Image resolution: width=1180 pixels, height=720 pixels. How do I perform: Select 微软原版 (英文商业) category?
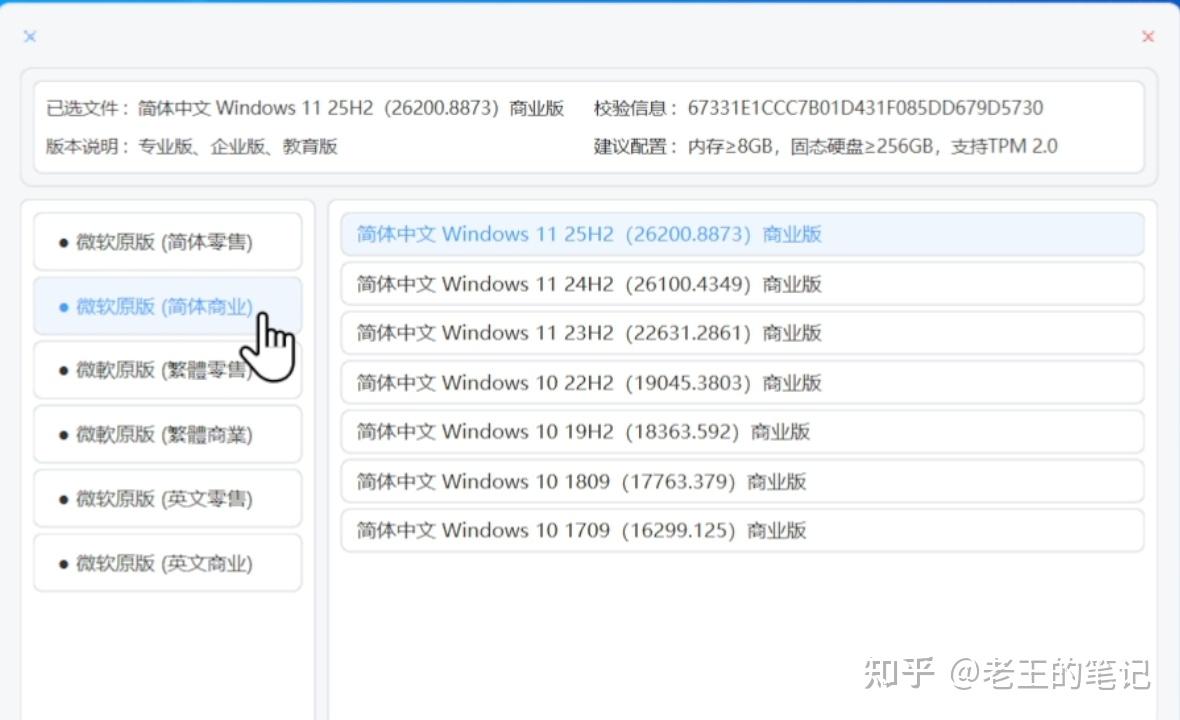[168, 564]
